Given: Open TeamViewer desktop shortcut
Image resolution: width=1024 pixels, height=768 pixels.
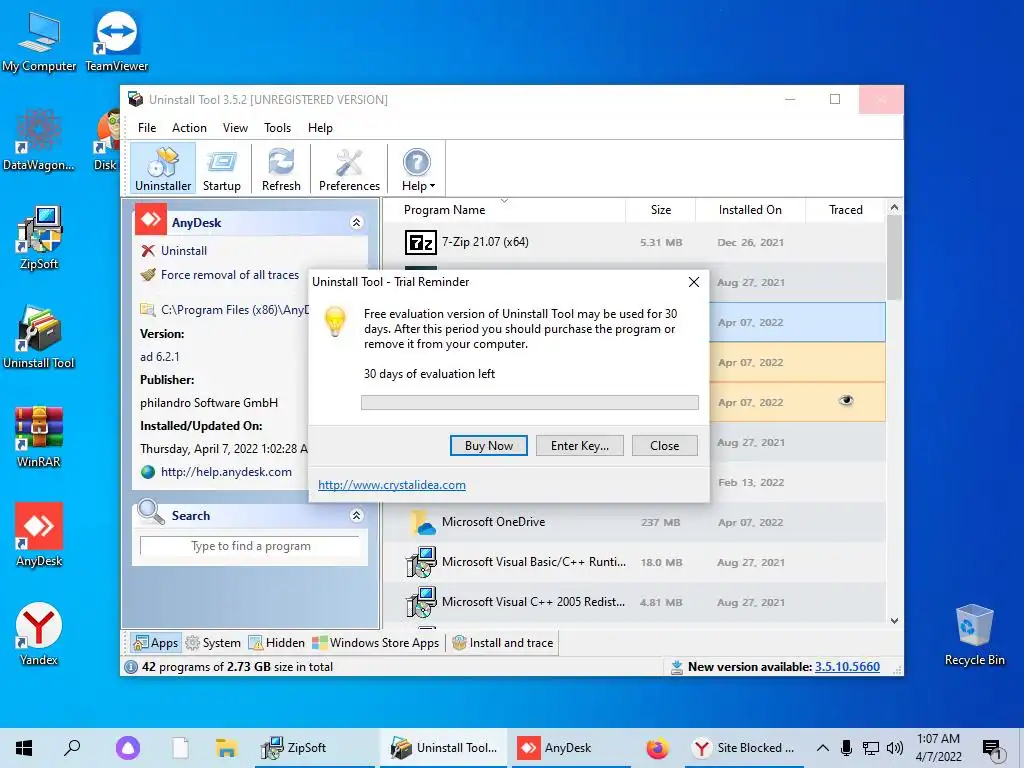Looking at the screenshot, I should [x=116, y=41].
